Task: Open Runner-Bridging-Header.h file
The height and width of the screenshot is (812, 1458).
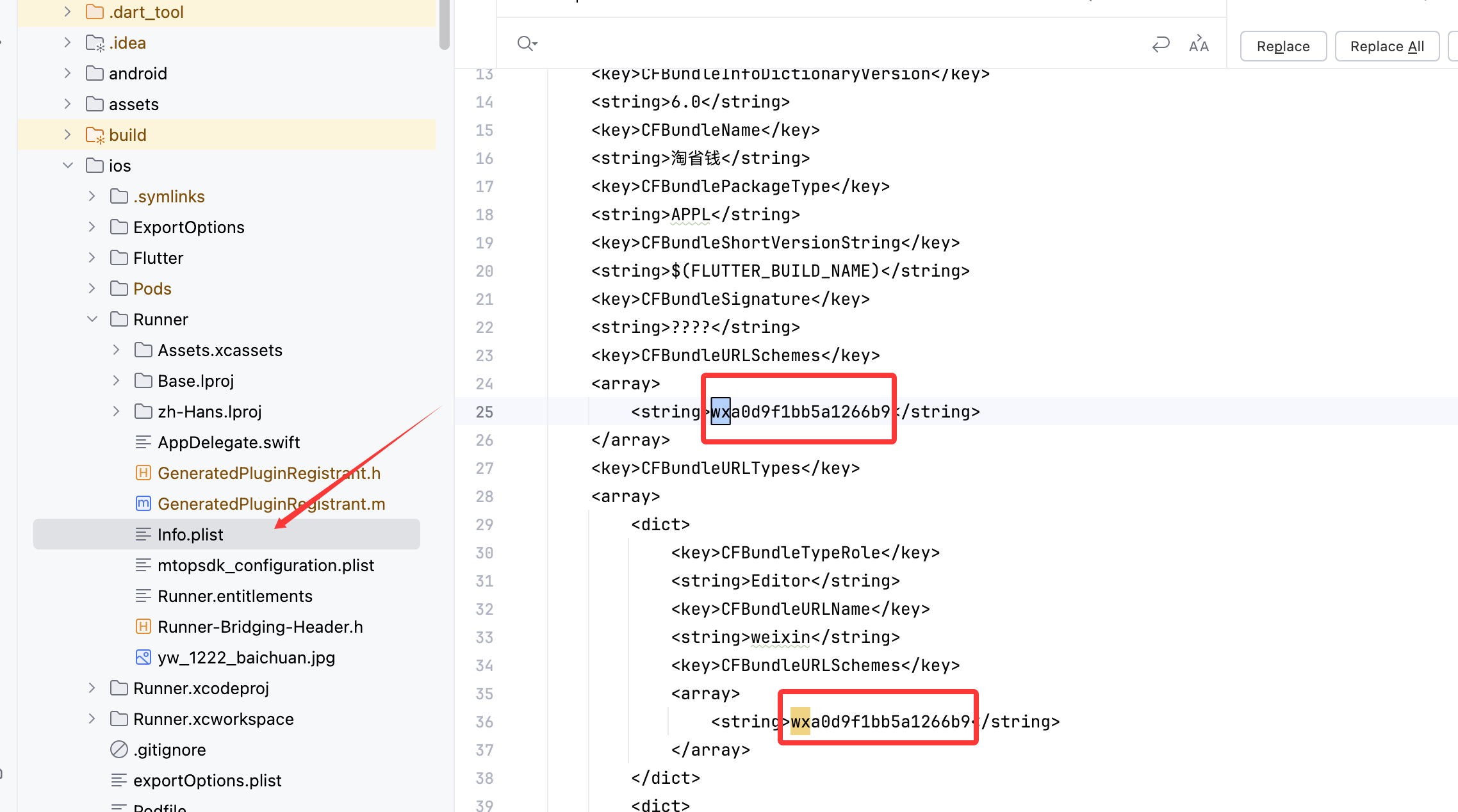Action: (260, 627)
